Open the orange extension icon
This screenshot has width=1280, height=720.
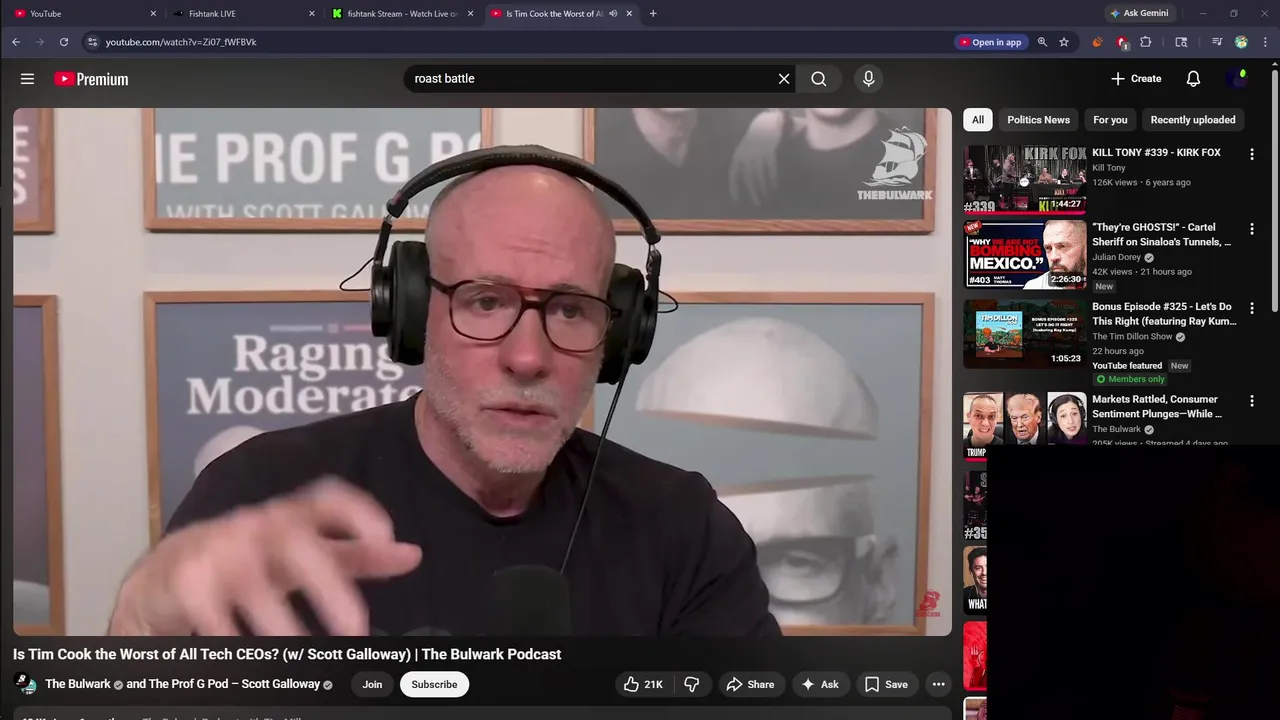1097,42
